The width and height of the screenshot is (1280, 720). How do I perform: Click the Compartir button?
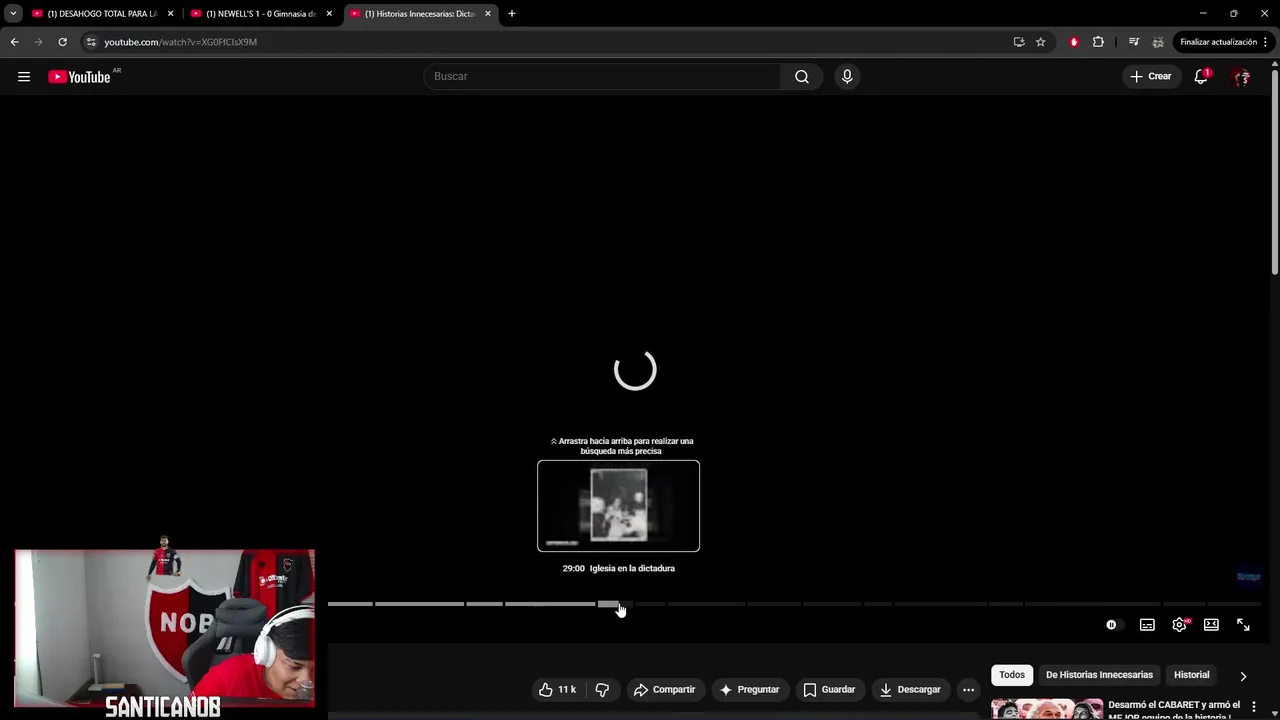click(664, 690)
